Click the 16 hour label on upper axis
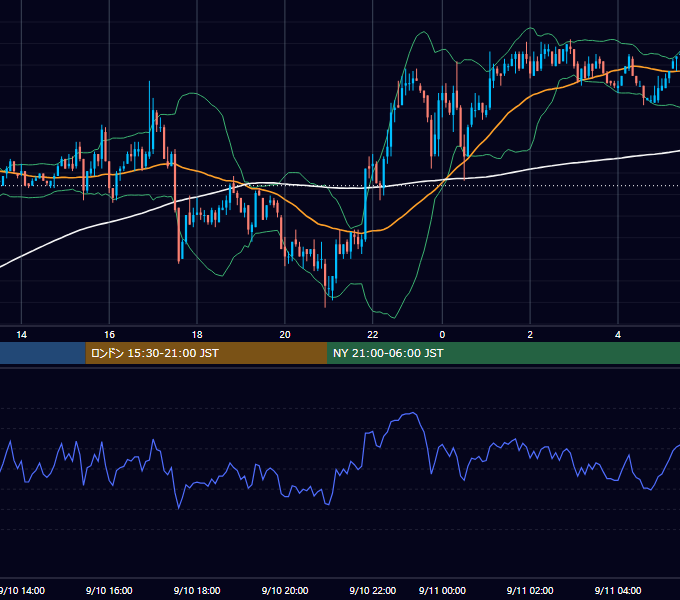 (x=109, y=335)
